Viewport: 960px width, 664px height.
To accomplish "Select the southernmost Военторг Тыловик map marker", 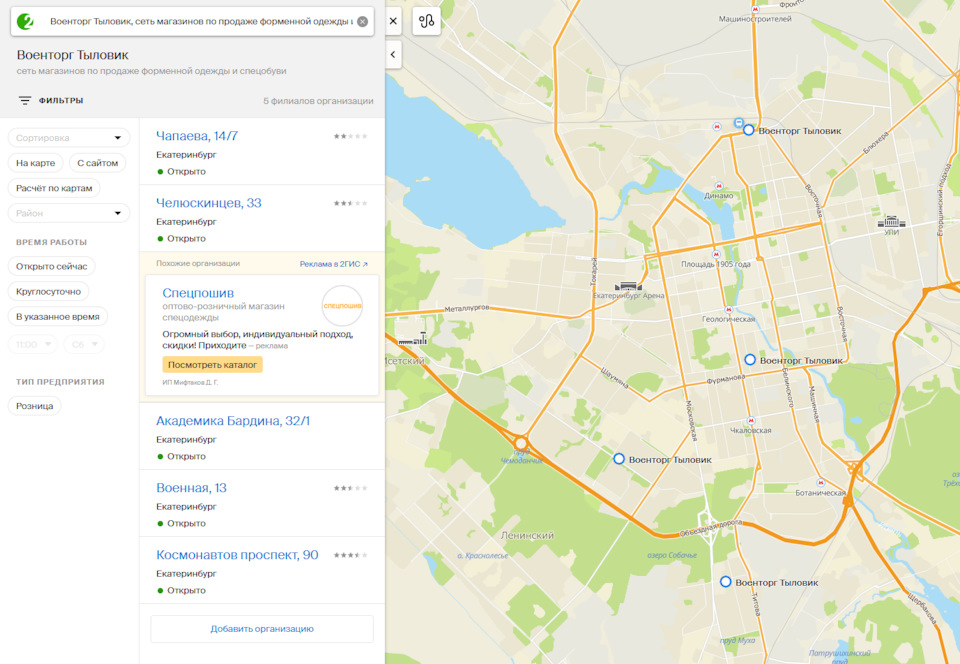I will 726,582.
